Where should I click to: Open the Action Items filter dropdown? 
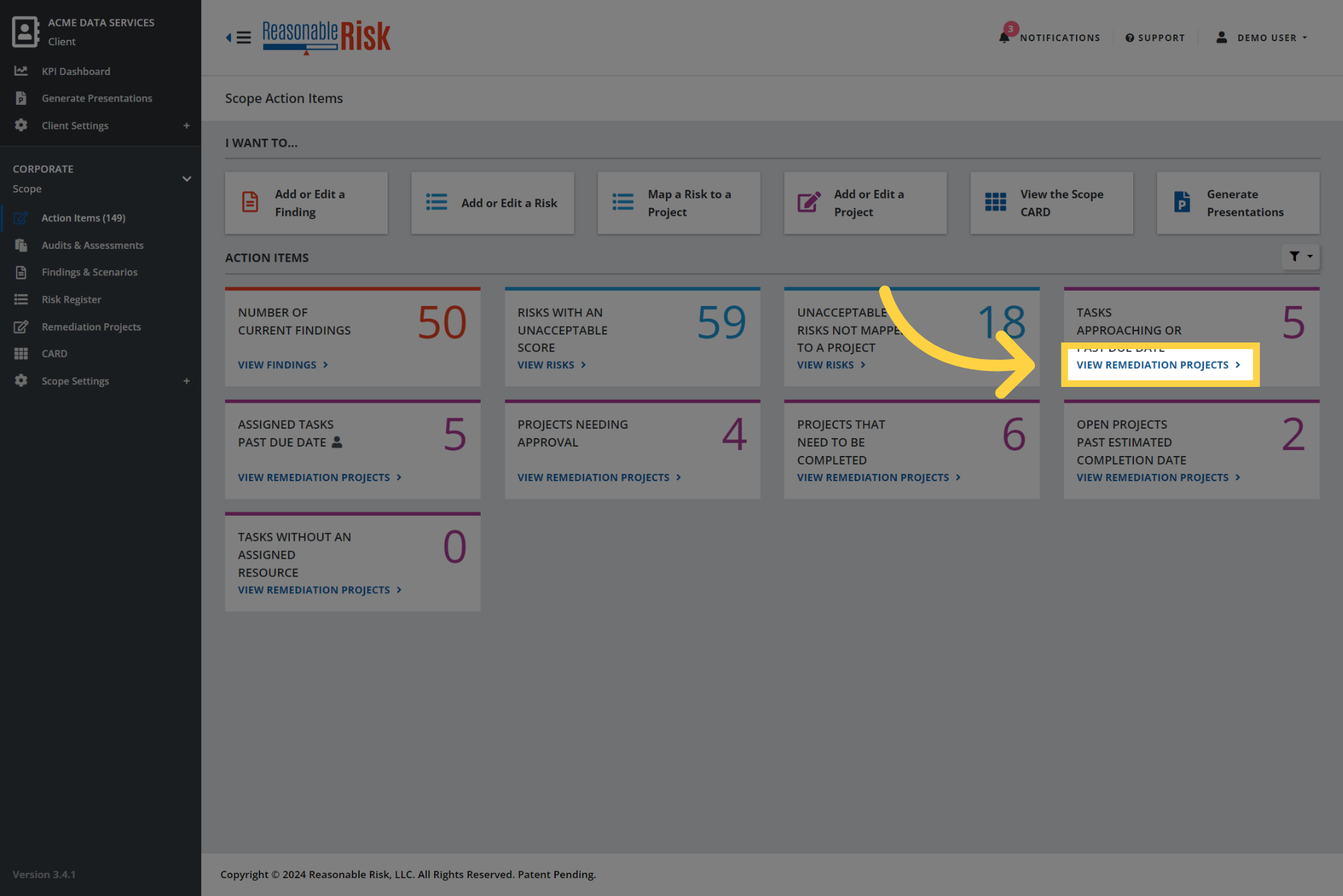tap(1301, 256)
